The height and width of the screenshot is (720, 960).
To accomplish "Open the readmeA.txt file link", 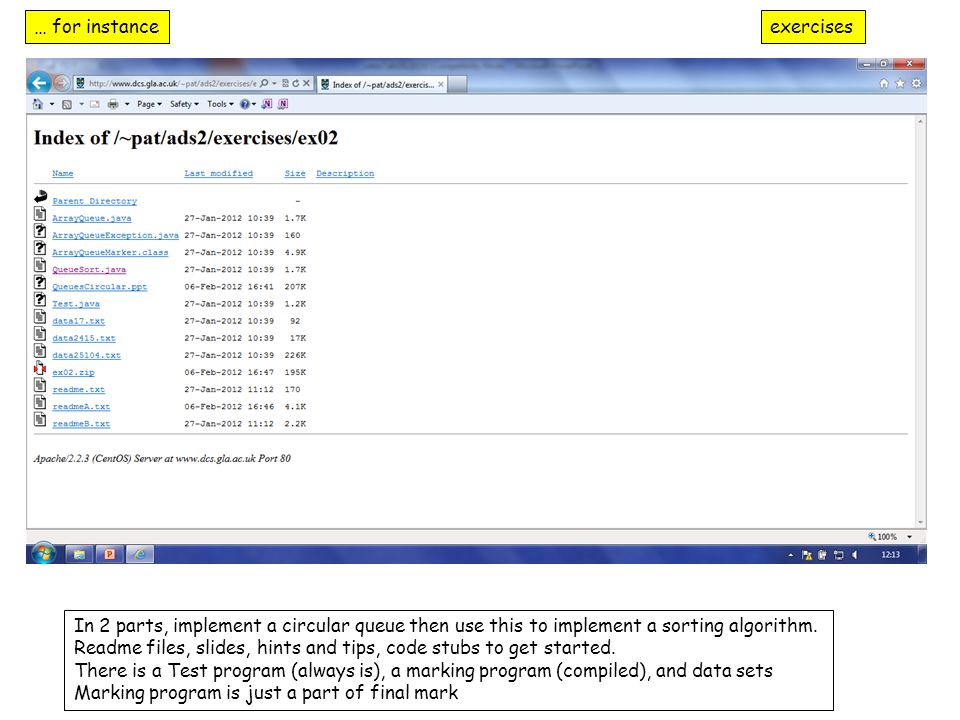I will (81, 407).
